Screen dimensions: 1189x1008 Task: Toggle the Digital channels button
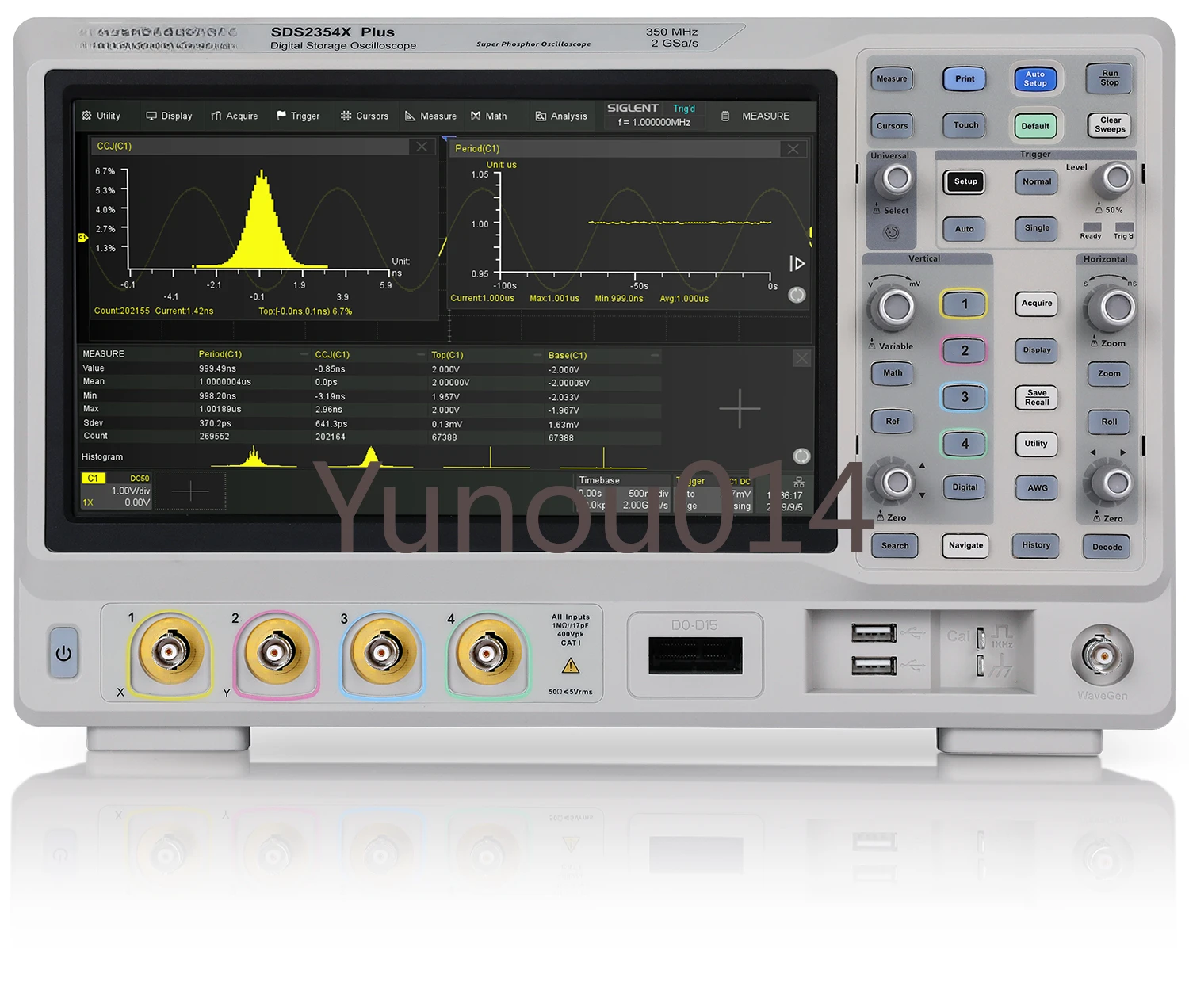(x=965, y=487)
